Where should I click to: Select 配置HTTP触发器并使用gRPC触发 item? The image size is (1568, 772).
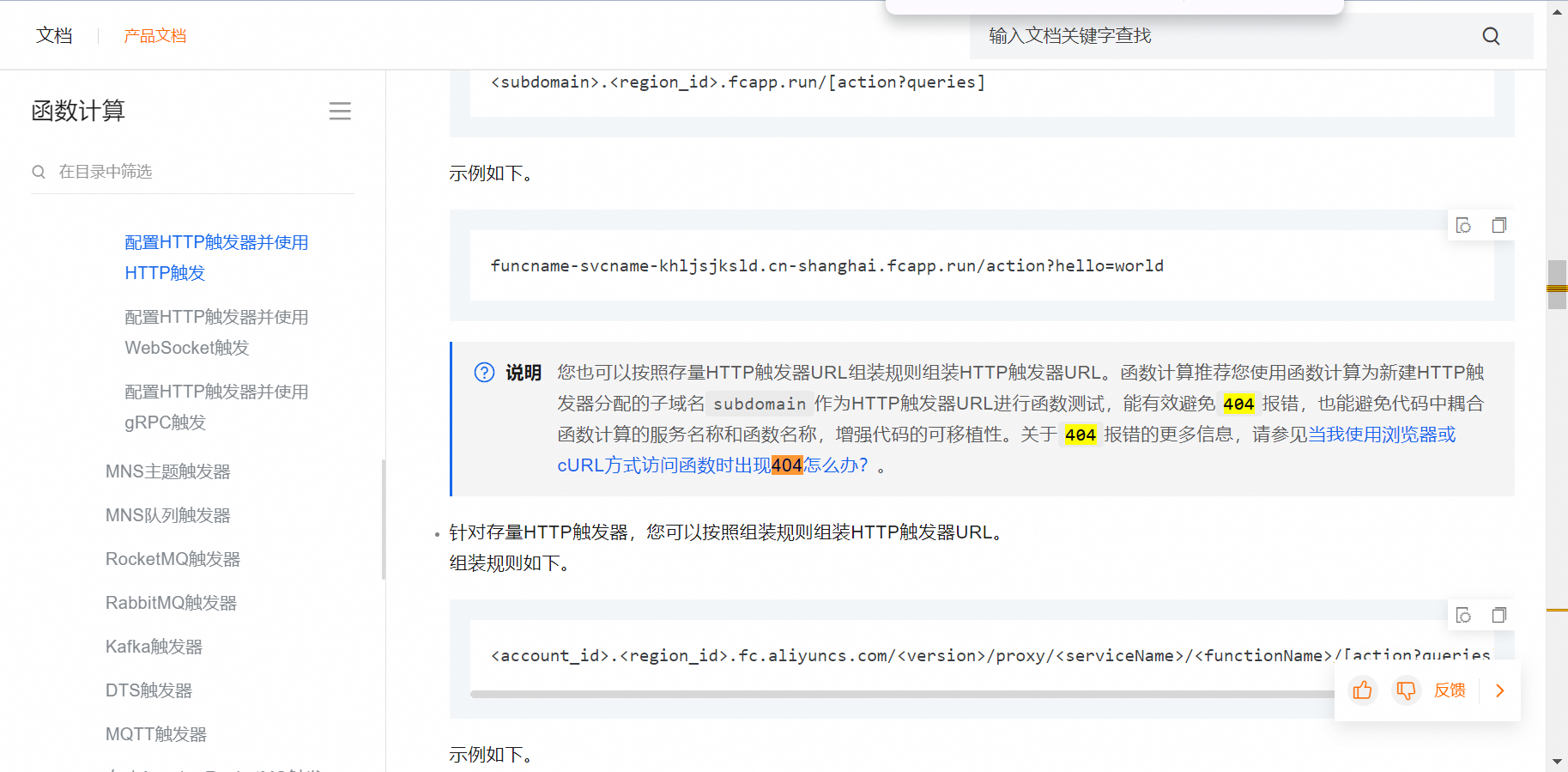(216, 407)
